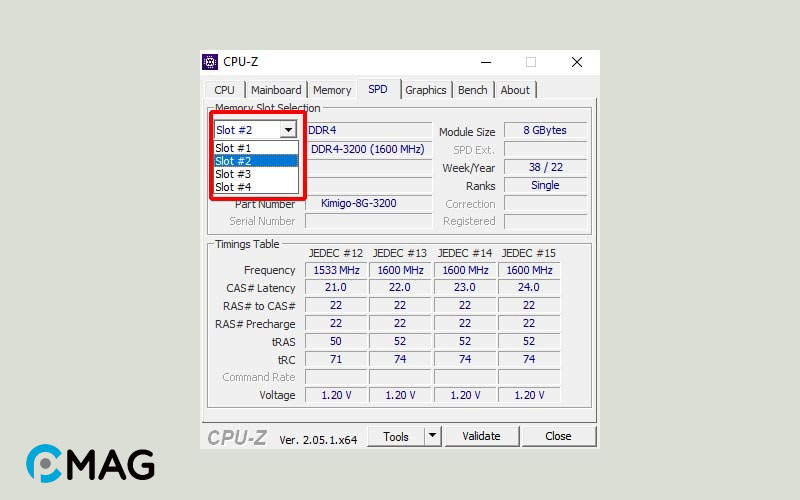
Task: Click the Module Size value 8 GBytes
Action: pyautogui.click(x=545, y=130)
